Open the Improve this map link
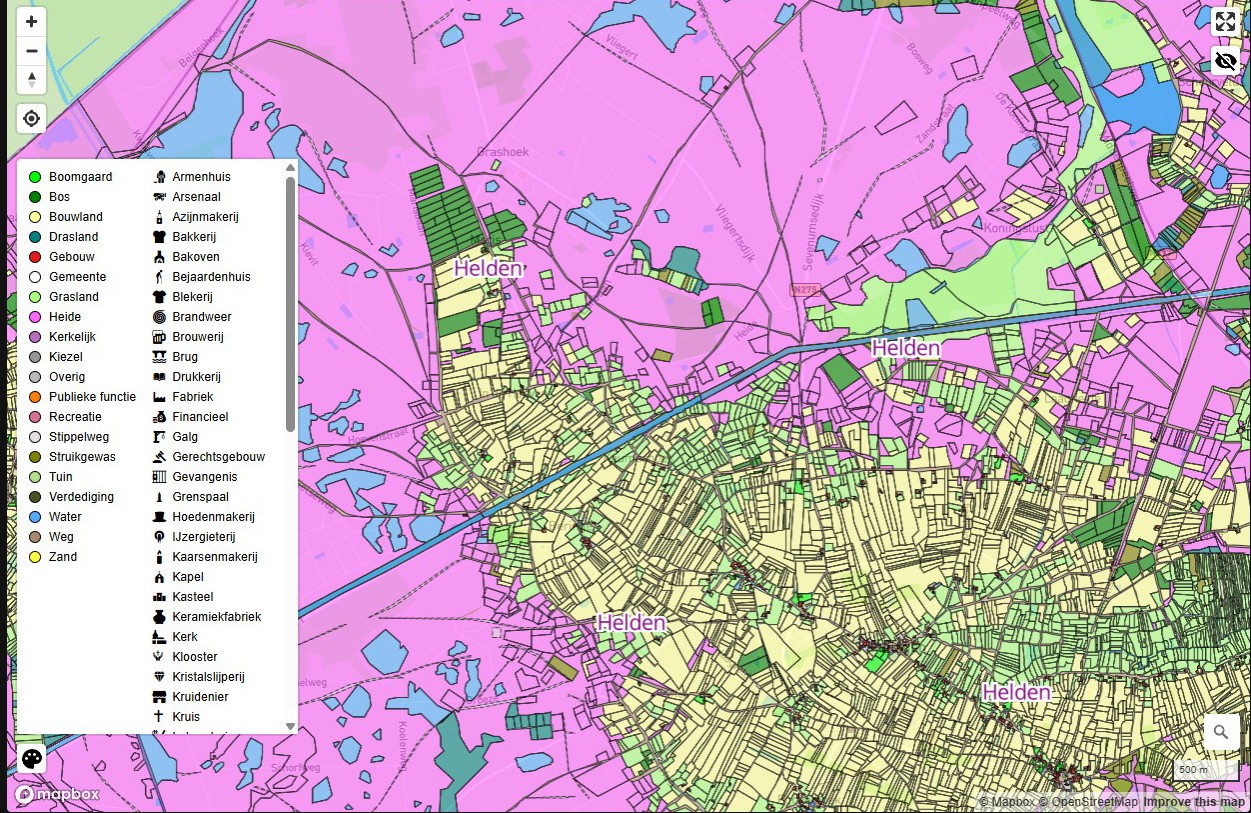1251x813 pixels. 1194,802
